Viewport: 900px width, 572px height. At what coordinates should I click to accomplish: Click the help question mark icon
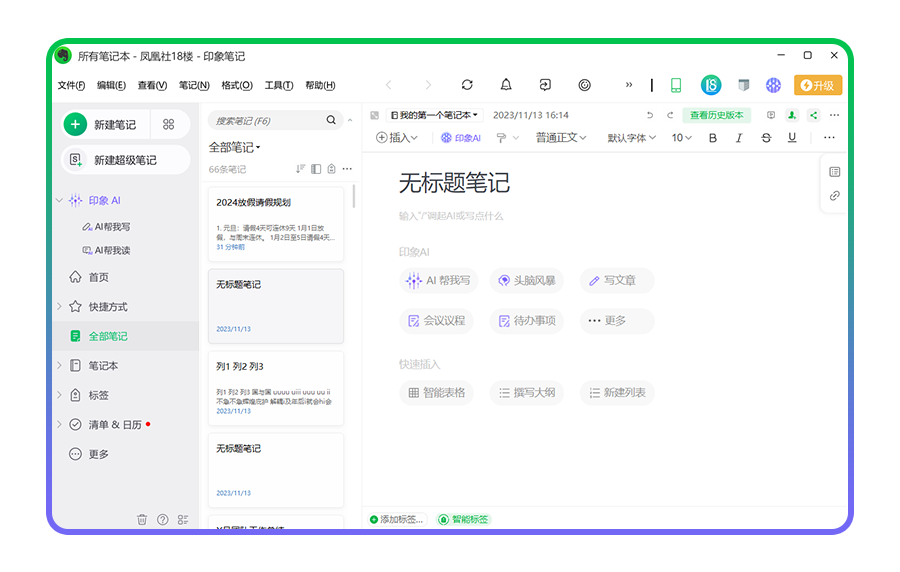(162, 519)
